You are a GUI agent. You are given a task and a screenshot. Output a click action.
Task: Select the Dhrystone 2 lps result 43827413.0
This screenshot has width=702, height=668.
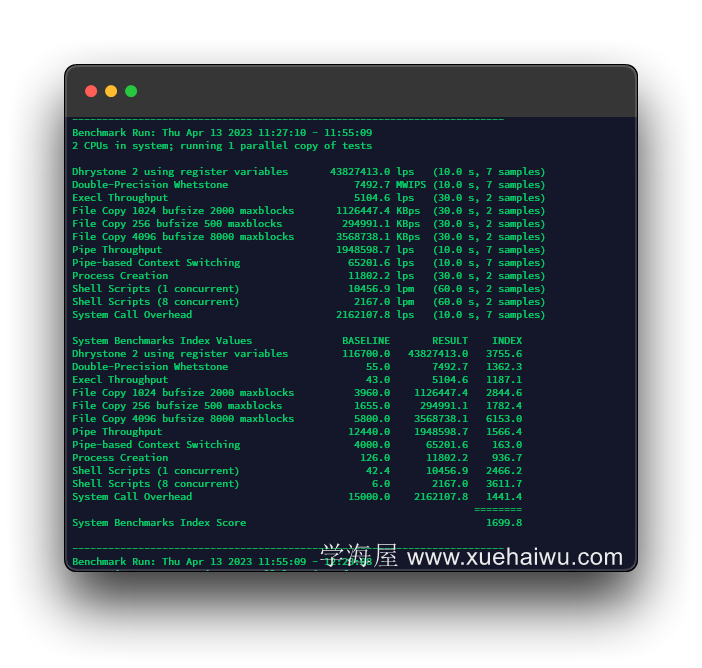pyautogui.click(x=360, y=171)
